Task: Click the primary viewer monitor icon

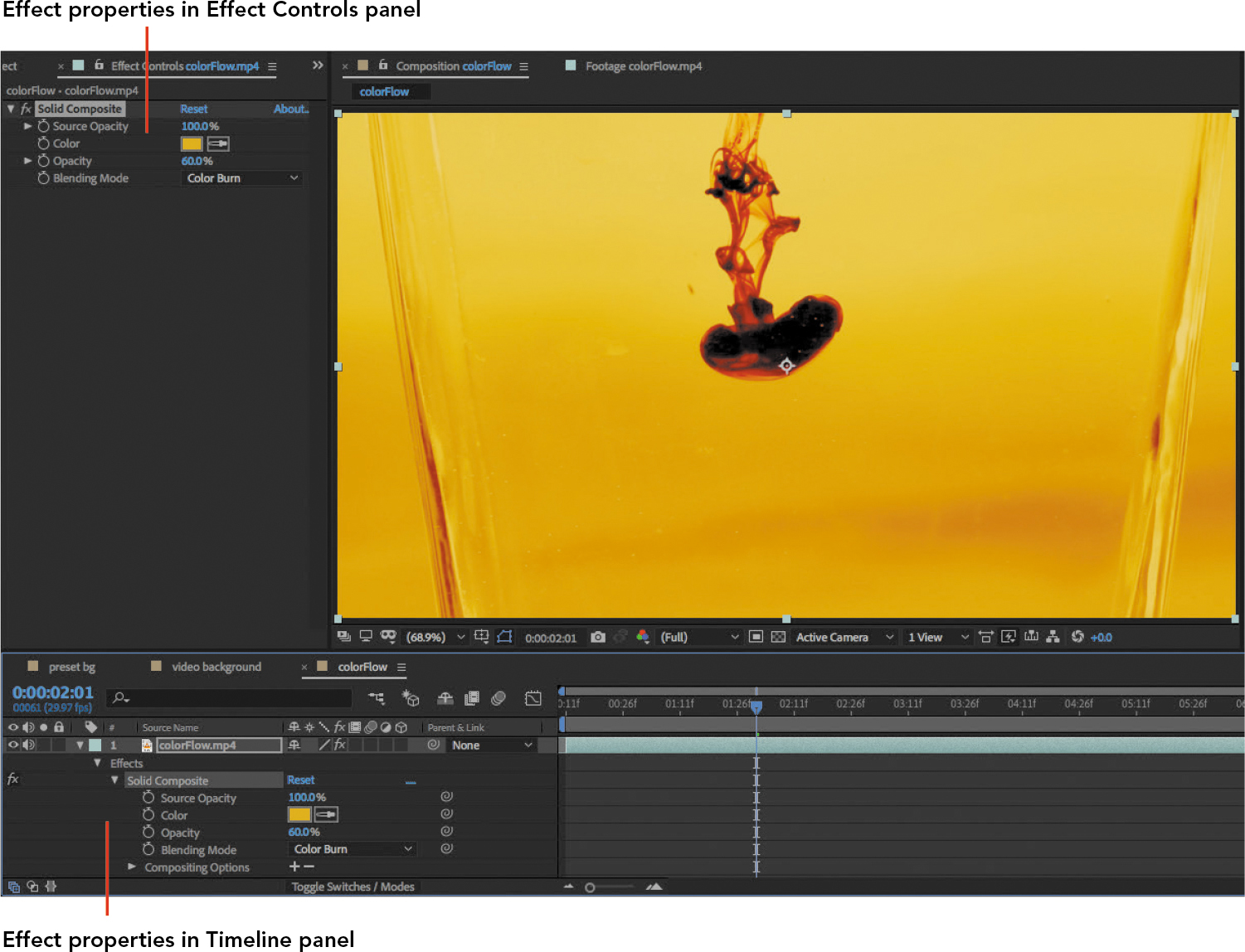Action: click(x=366, y=637)
